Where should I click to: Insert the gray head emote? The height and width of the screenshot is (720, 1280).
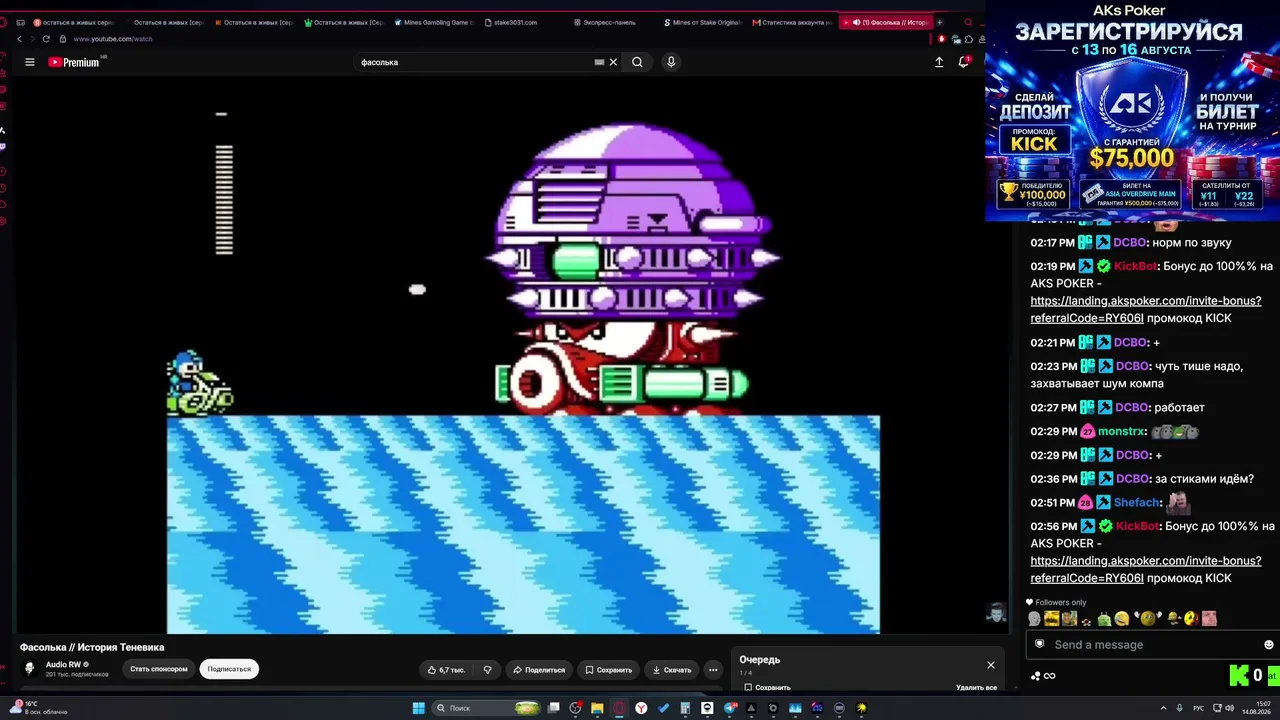(x=1034, y=619)
